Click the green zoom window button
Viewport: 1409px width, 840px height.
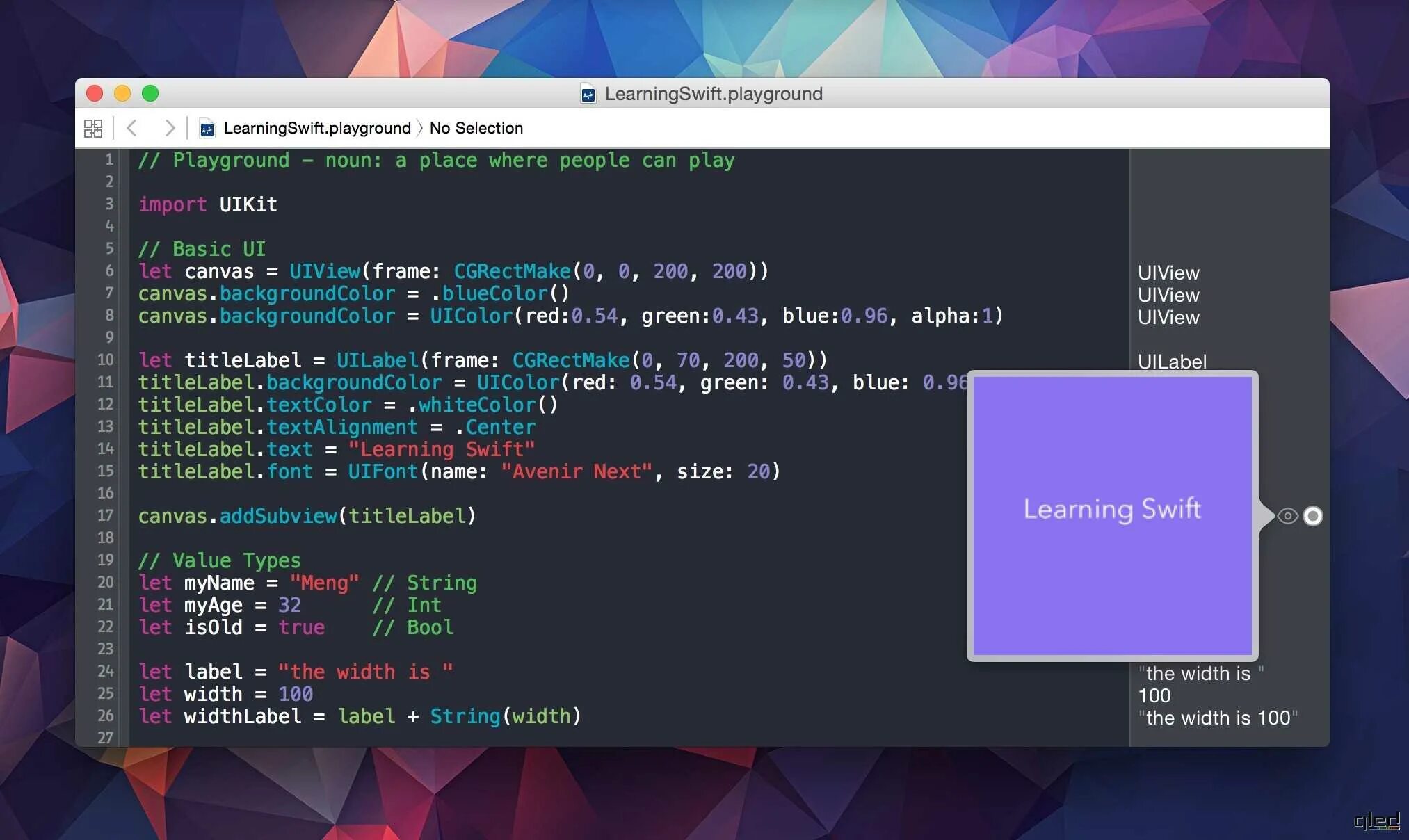click(x=150, y=93)
